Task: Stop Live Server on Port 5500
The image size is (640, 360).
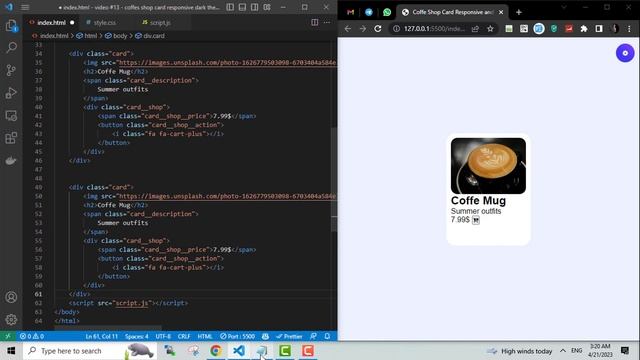Action: (238, 336)
